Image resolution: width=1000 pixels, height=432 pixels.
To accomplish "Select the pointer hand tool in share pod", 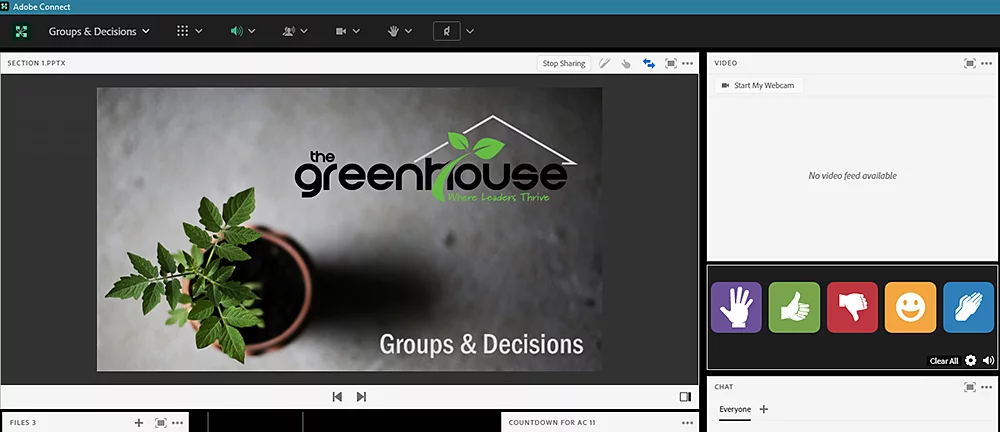I will click(x=626, y=63).
